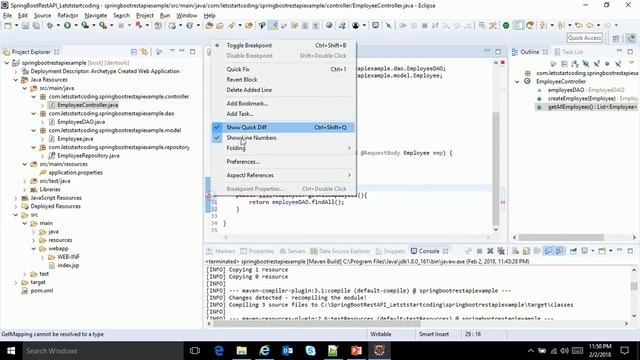Expand the Libraries node

[x=25, y=189]
